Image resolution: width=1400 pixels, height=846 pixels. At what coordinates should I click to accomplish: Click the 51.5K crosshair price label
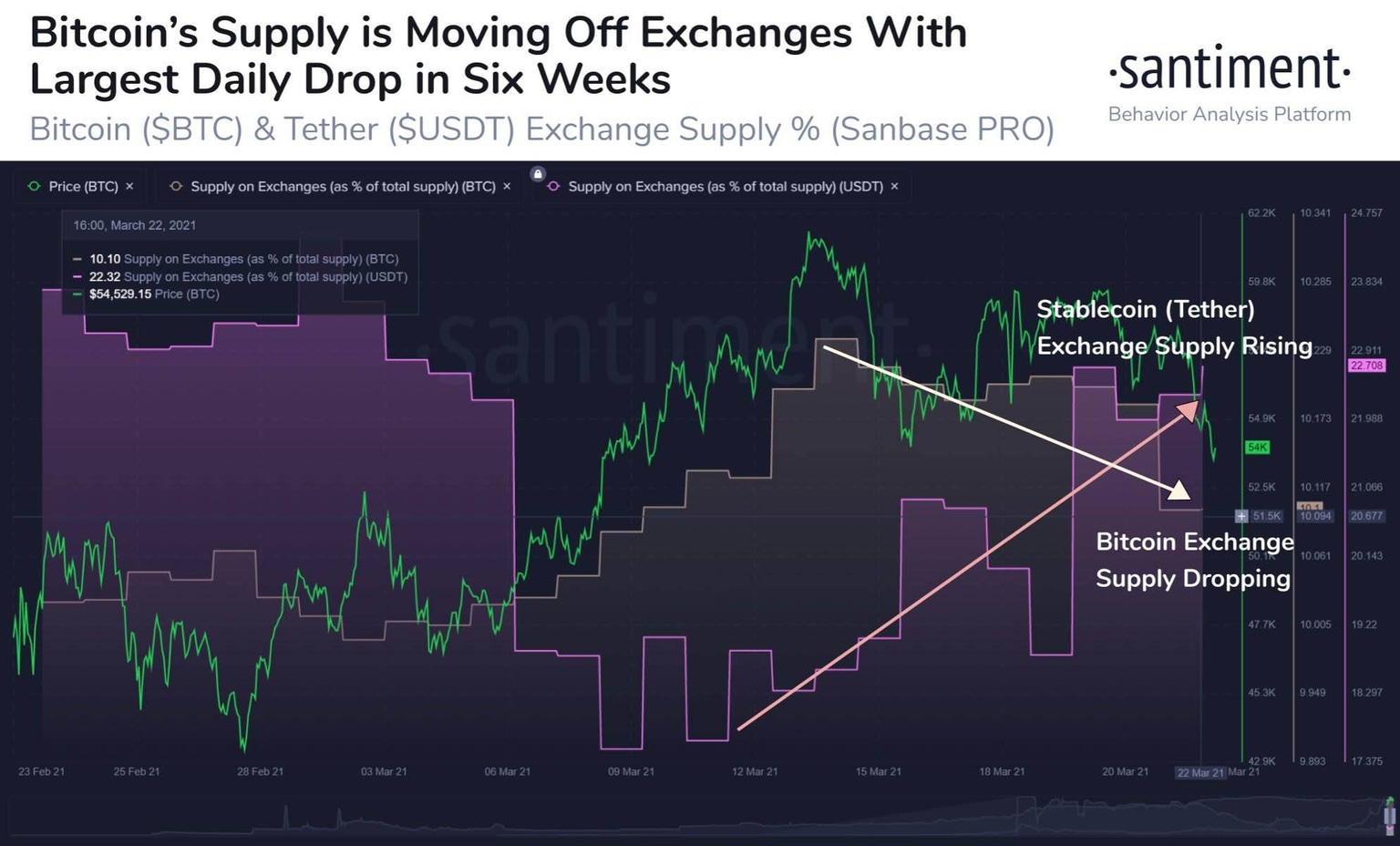click(1266, 516)
